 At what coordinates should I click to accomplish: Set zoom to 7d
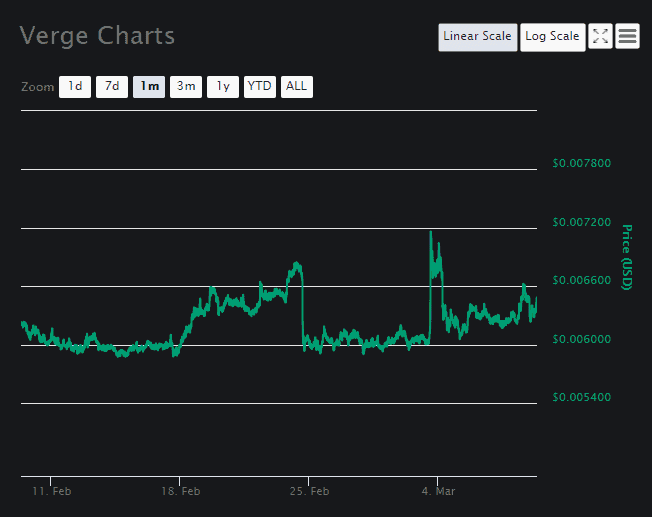(112, 87)
